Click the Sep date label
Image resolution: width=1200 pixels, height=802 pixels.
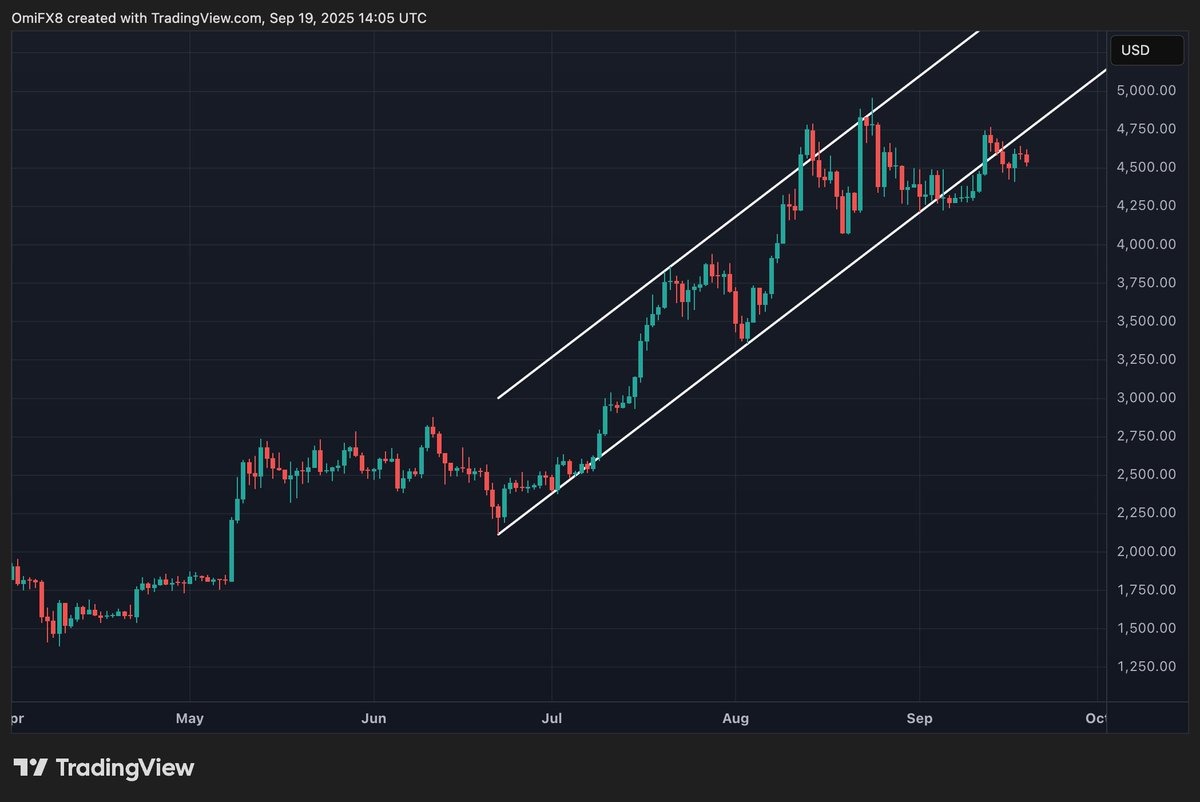coord(920,718)
